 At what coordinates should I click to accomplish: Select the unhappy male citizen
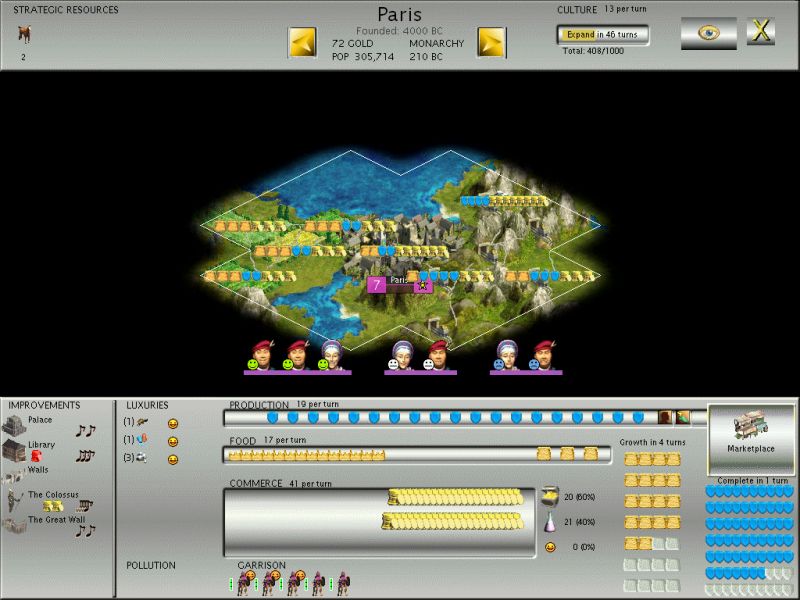543,355
